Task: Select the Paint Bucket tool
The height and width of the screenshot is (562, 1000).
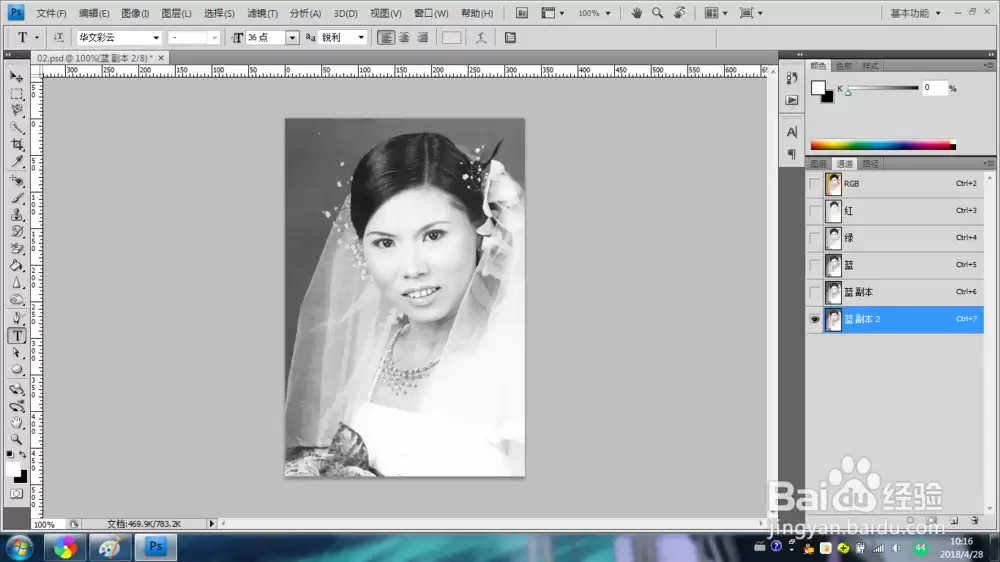Action: point(17,265)
